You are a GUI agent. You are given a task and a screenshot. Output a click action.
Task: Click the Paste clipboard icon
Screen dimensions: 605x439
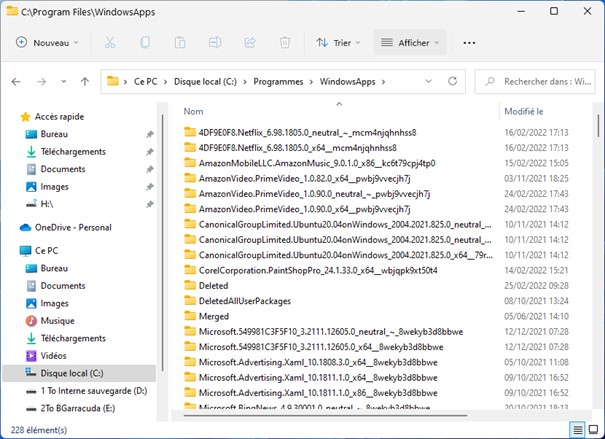click(x=180, y=42)
